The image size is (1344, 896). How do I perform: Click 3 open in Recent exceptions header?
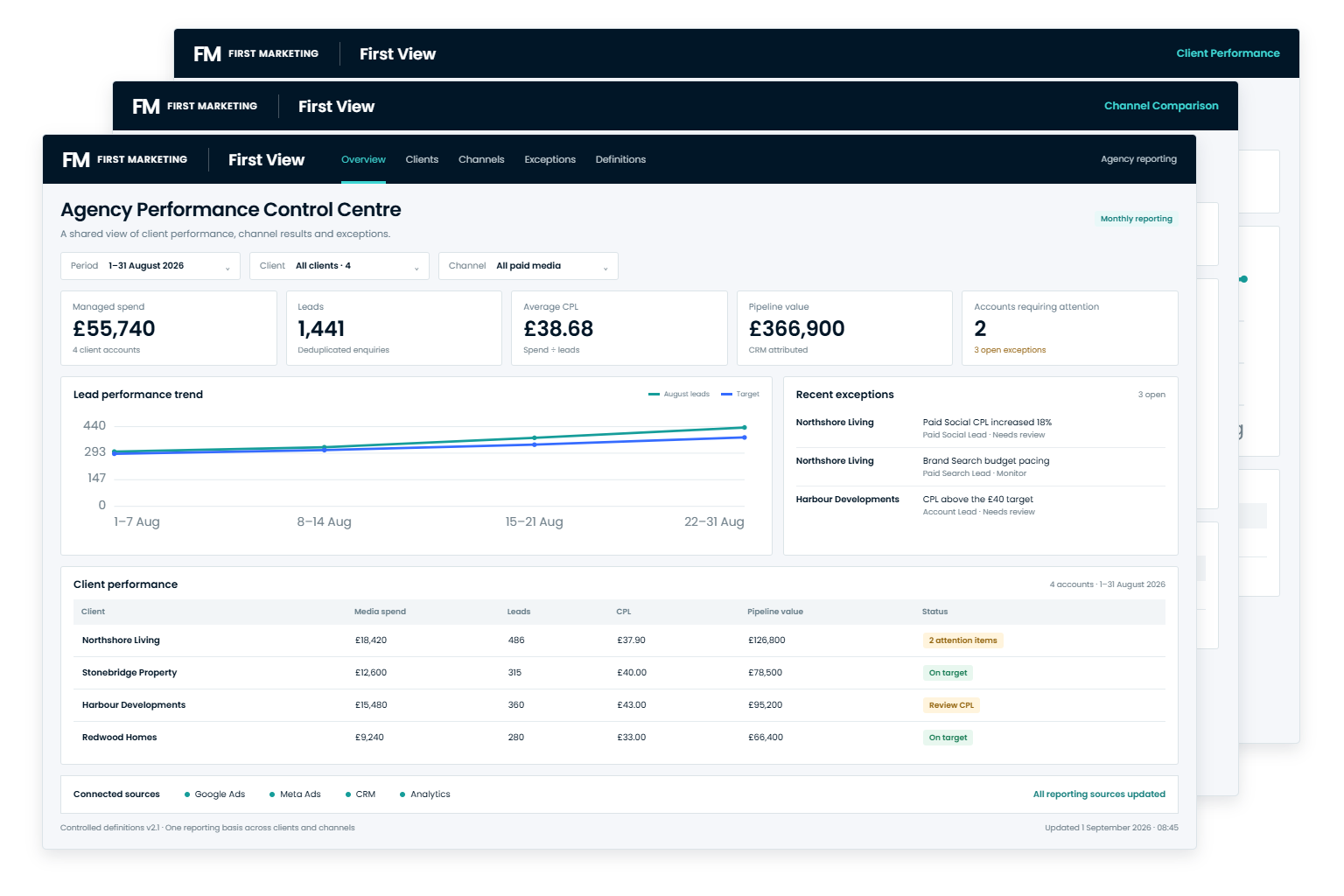1151,395
